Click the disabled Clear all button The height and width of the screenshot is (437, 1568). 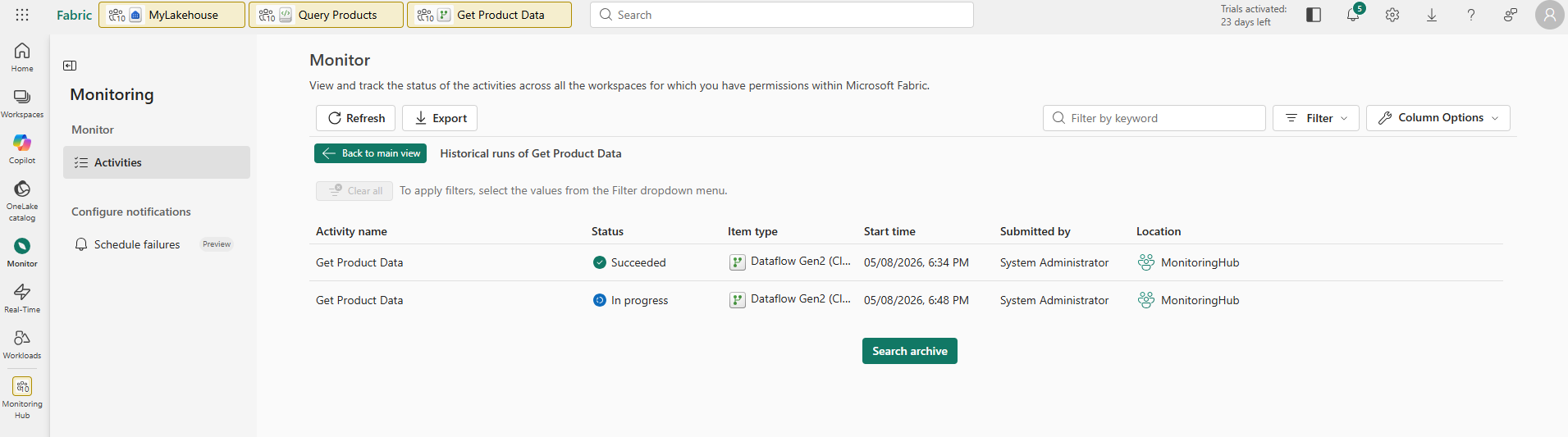(354, 191)
